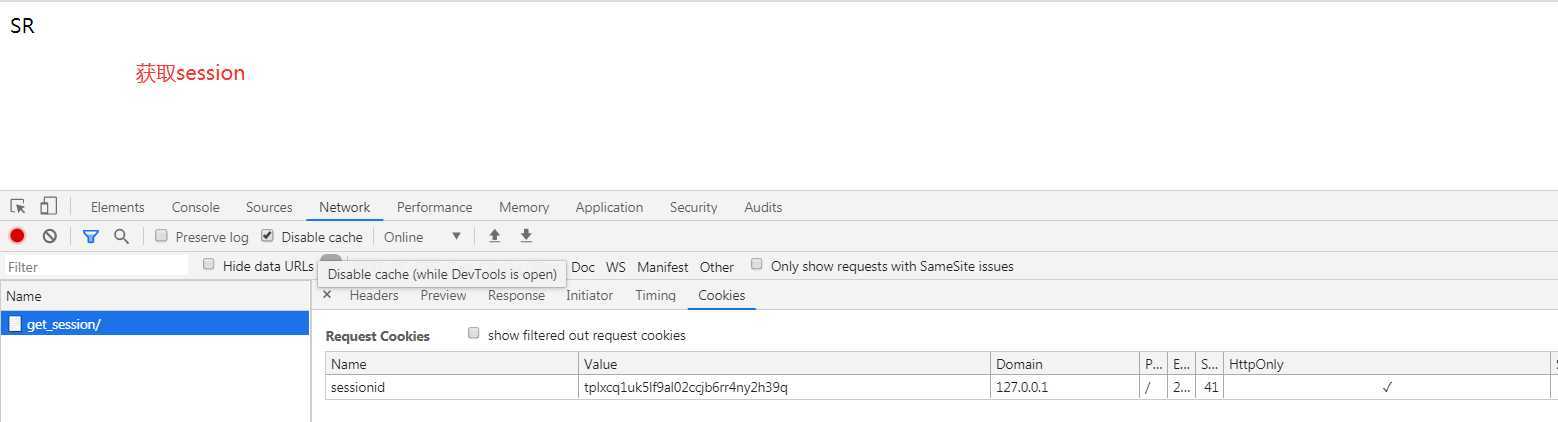Clear the network log icon
1558x422 pixels.
coord(49,236)
